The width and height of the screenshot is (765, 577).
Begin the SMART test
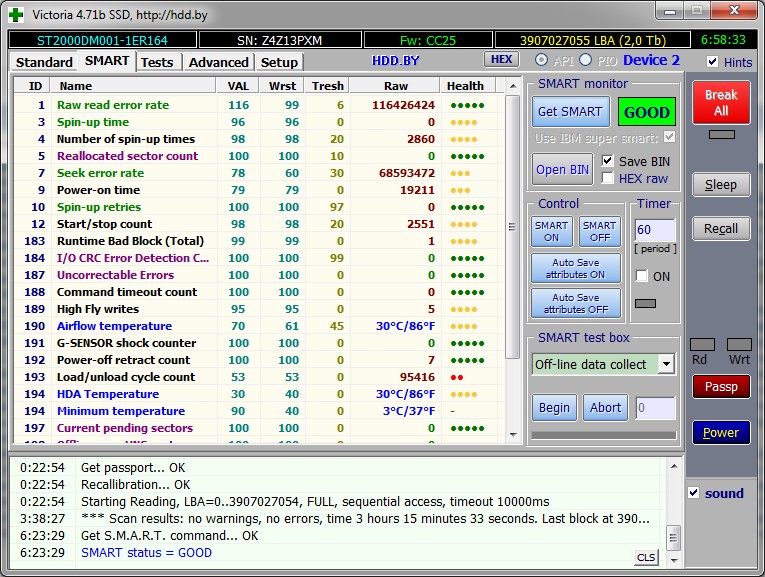(x=554, y=407)
